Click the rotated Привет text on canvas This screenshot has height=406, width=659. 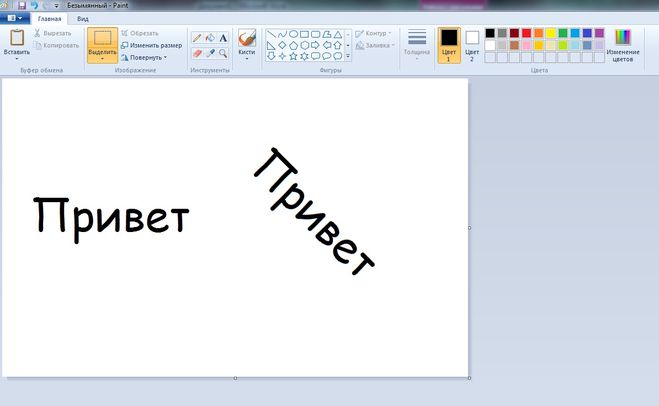point(314,211)
